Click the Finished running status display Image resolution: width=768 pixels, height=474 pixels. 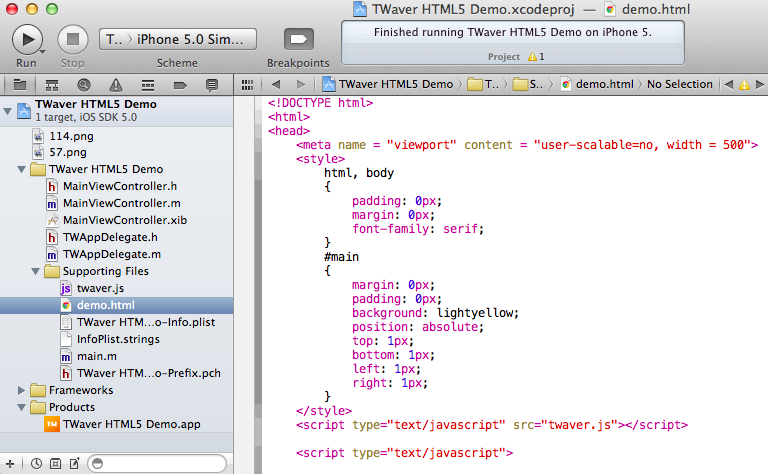[x=512, y=43]
